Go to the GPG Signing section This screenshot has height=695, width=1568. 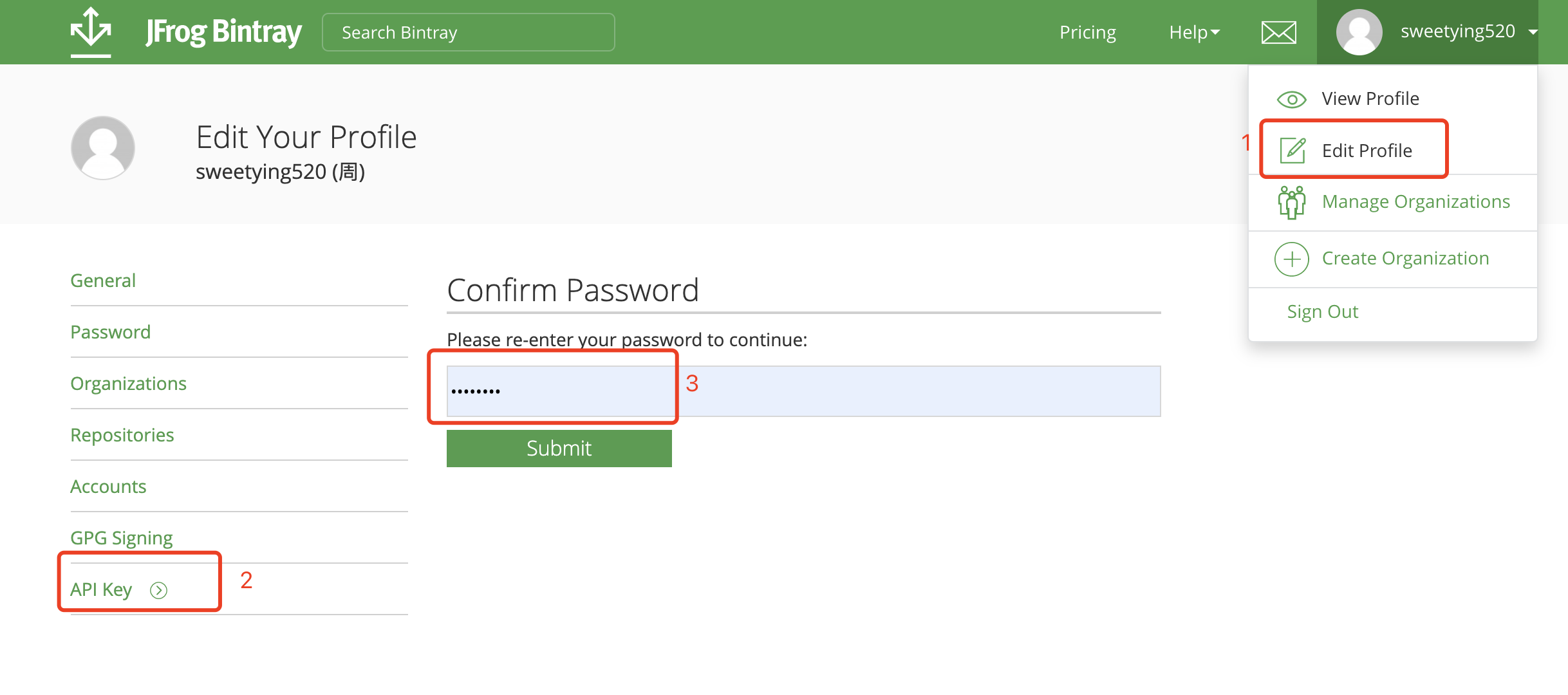121,538
